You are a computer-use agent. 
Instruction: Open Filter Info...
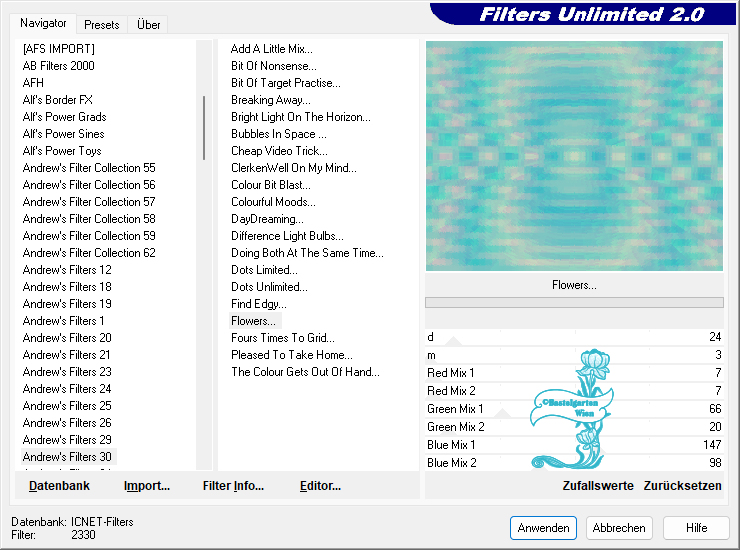233,486
